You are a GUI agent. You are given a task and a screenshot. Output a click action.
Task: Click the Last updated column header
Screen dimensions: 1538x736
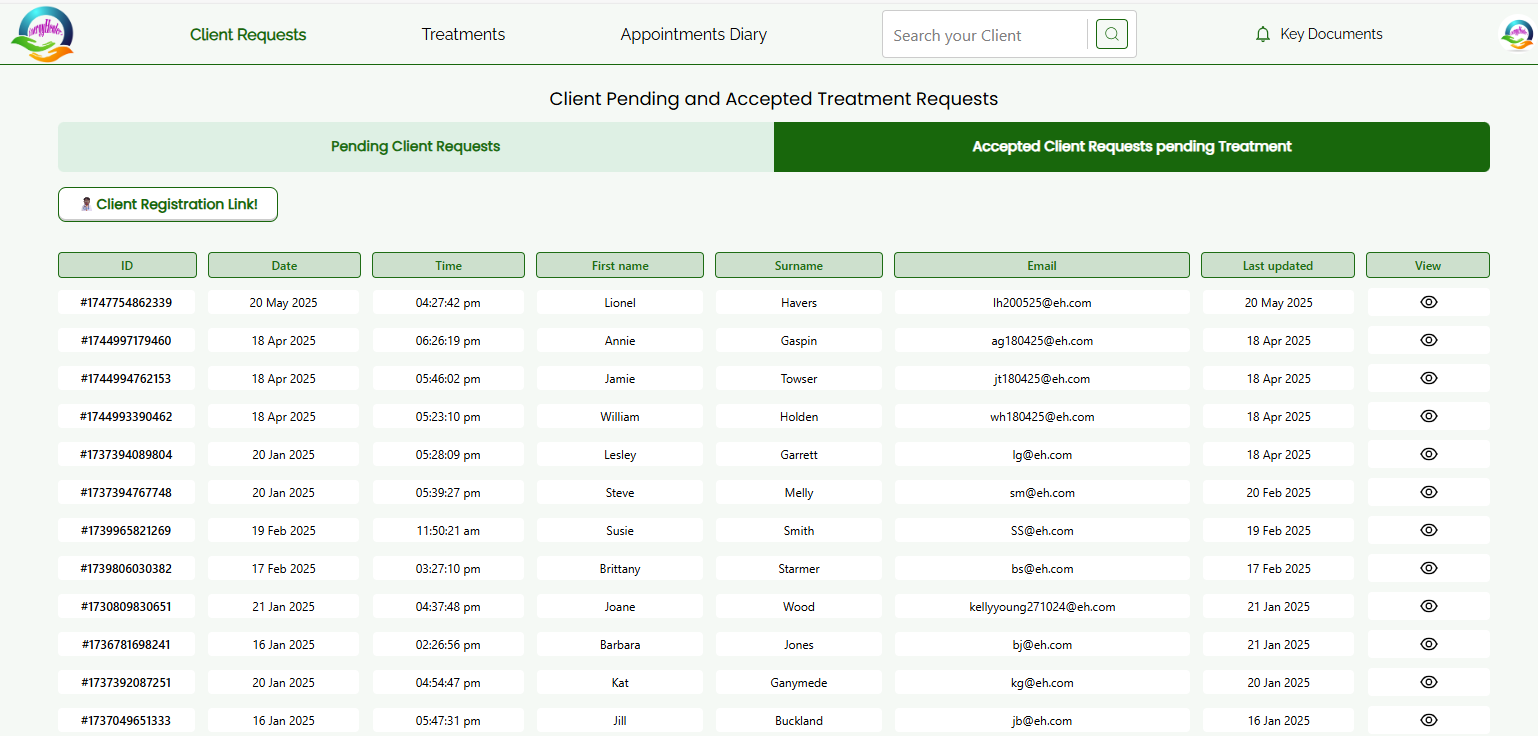tap(1278, 265)
